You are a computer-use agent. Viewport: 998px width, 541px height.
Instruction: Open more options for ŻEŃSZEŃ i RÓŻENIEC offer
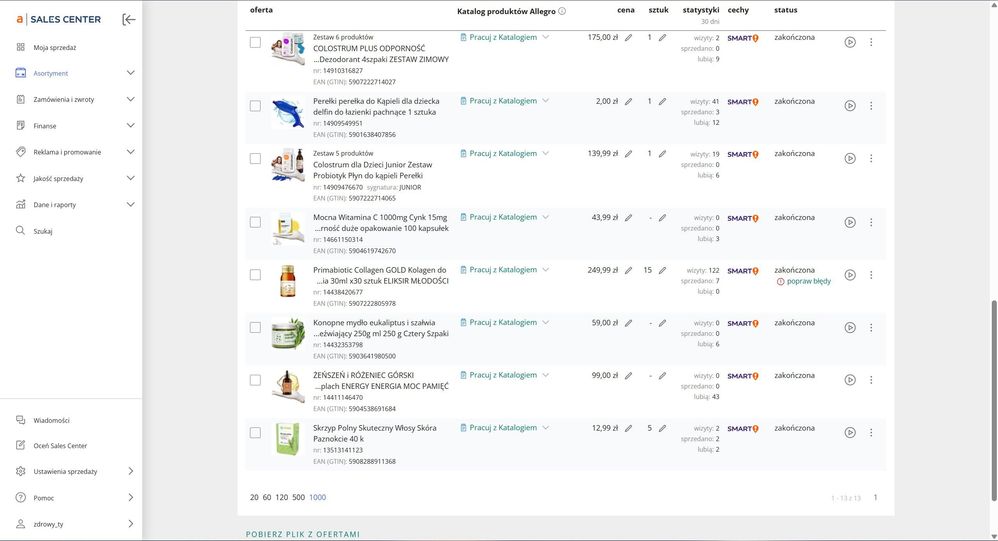(871, 380)
